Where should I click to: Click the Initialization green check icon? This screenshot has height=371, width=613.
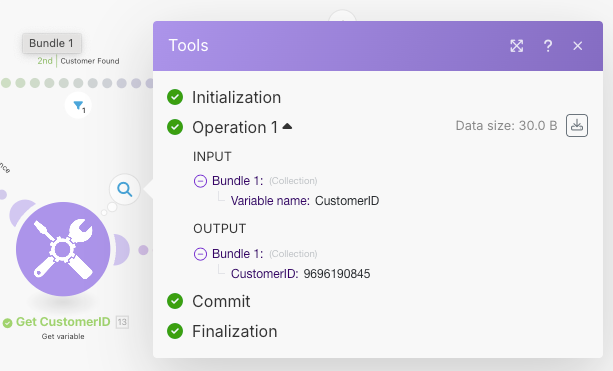pyautogui.click(x=175, y=97)
